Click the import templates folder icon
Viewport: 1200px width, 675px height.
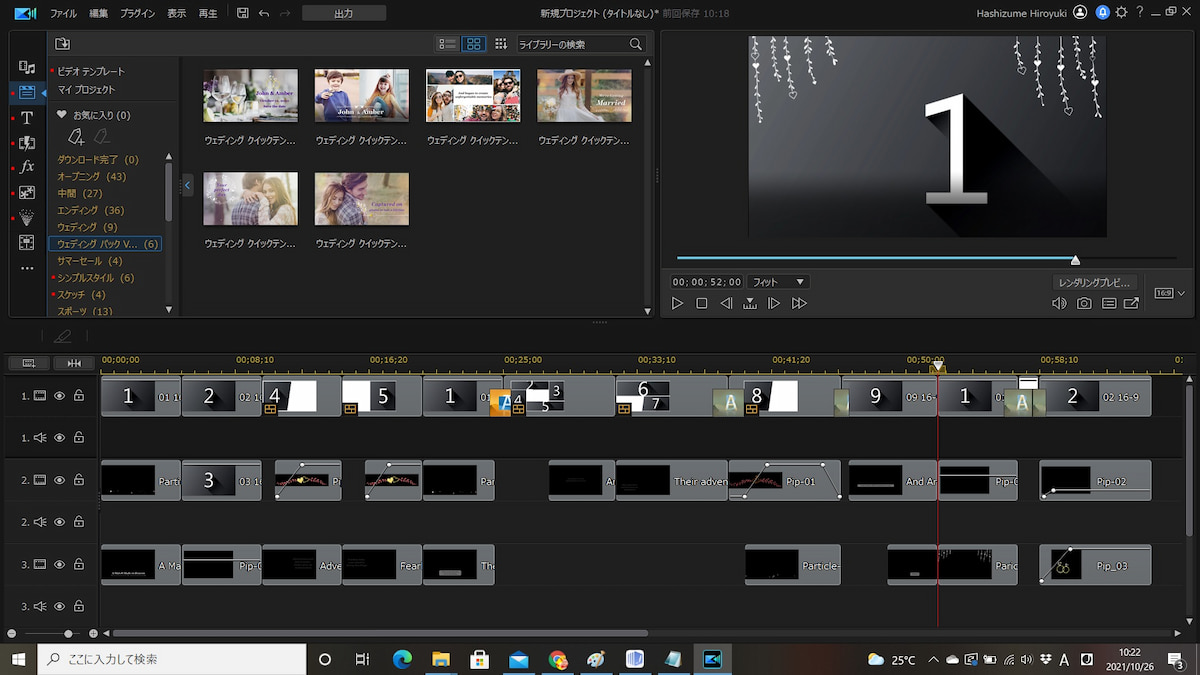pos(62,44)
